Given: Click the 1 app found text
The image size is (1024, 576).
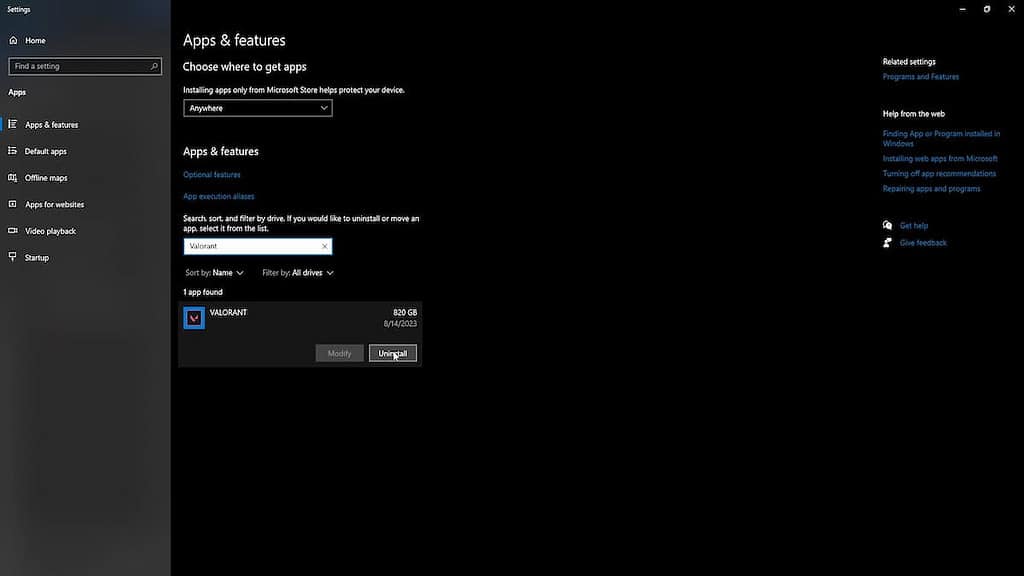Looking at the screenshot, I should tap(202, 293).
